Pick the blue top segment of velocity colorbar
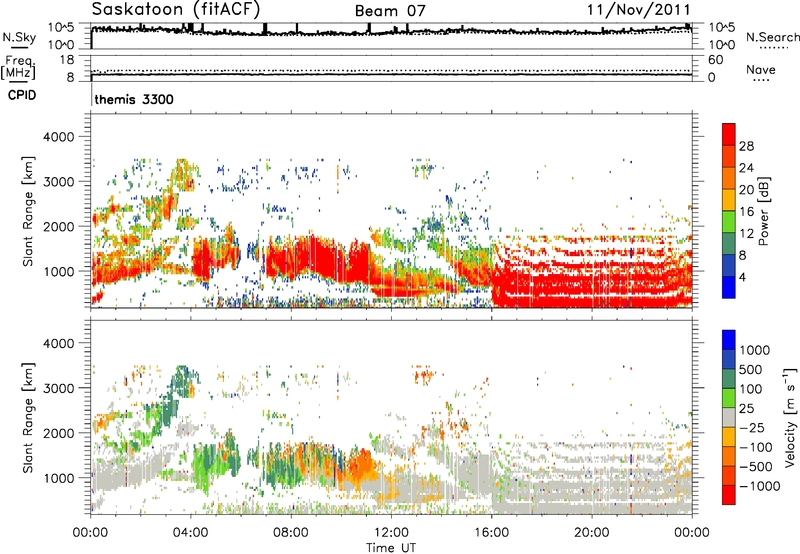This screenshot has width=800, height=554. coord(729,340)
